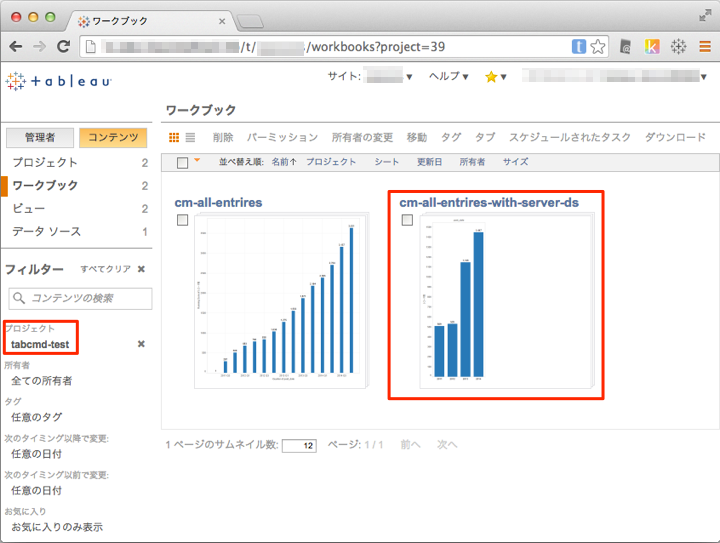
Task: Sort workbooks by シート
Action: coord(387,162)
